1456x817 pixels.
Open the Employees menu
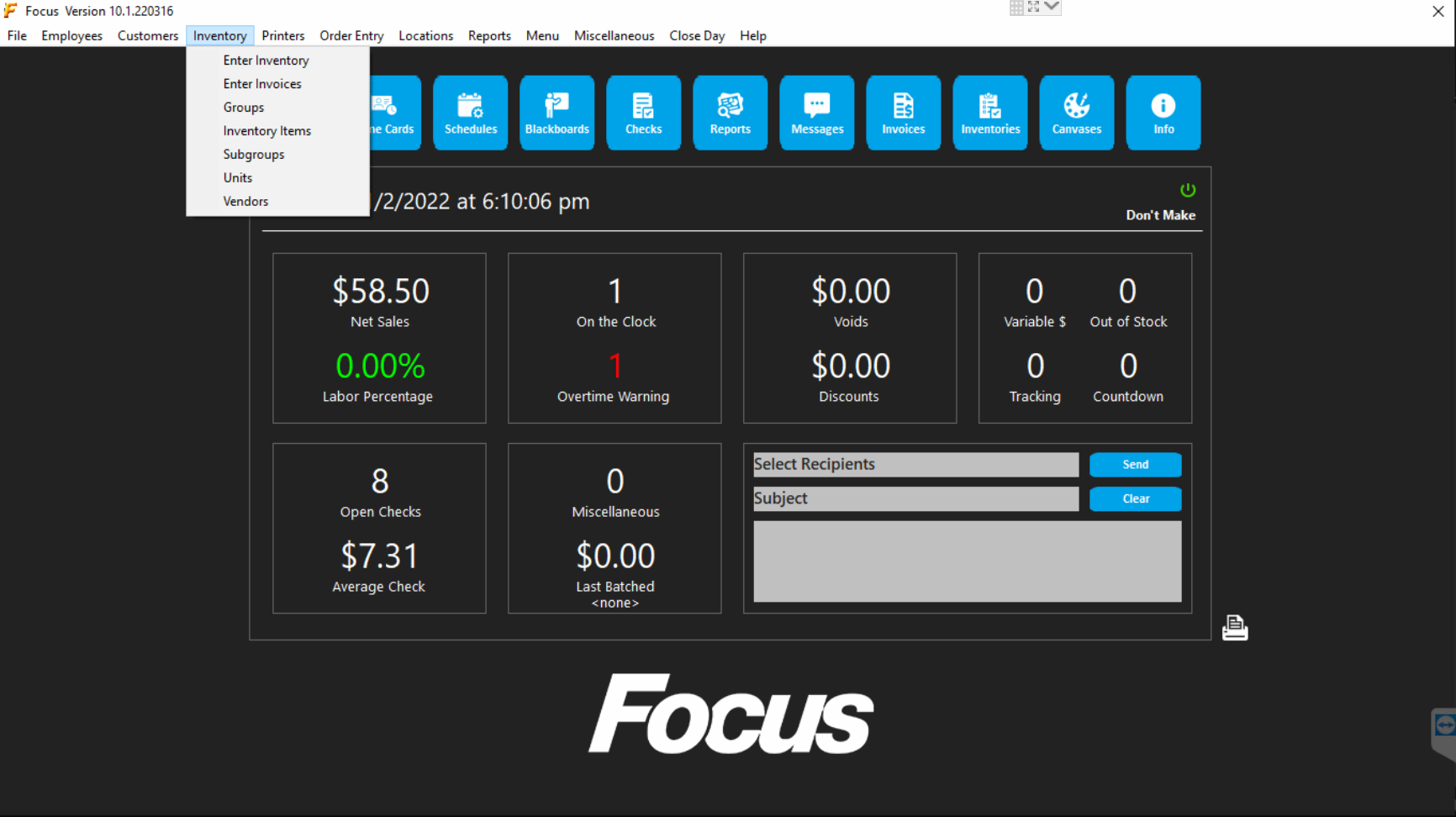(x=71, y=35)
